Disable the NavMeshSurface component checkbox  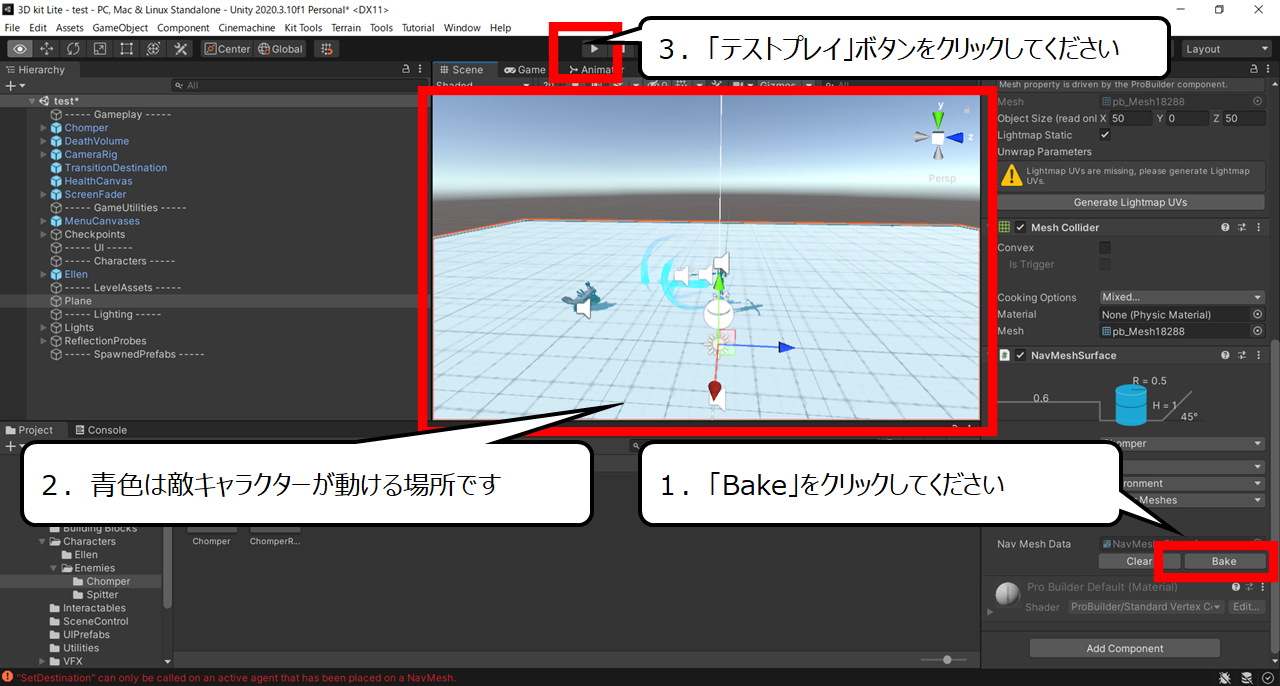point(1021,355)
